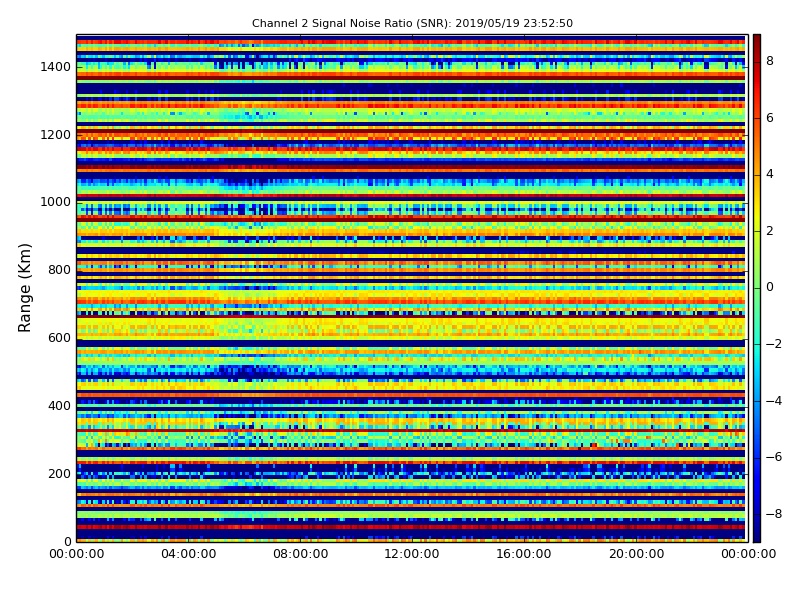This screenshot has width=800, height=600.
Task: Click the 04:00:00 time tick label
Action: click(188, 554)
